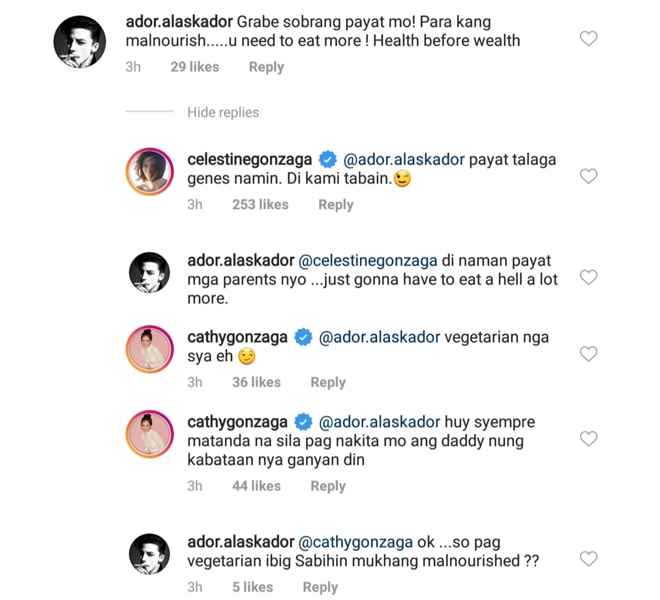The image size is (660, 600).
Task: Like the last ador.alaskador malnourished reply
Action: click(x=588, y=559)
